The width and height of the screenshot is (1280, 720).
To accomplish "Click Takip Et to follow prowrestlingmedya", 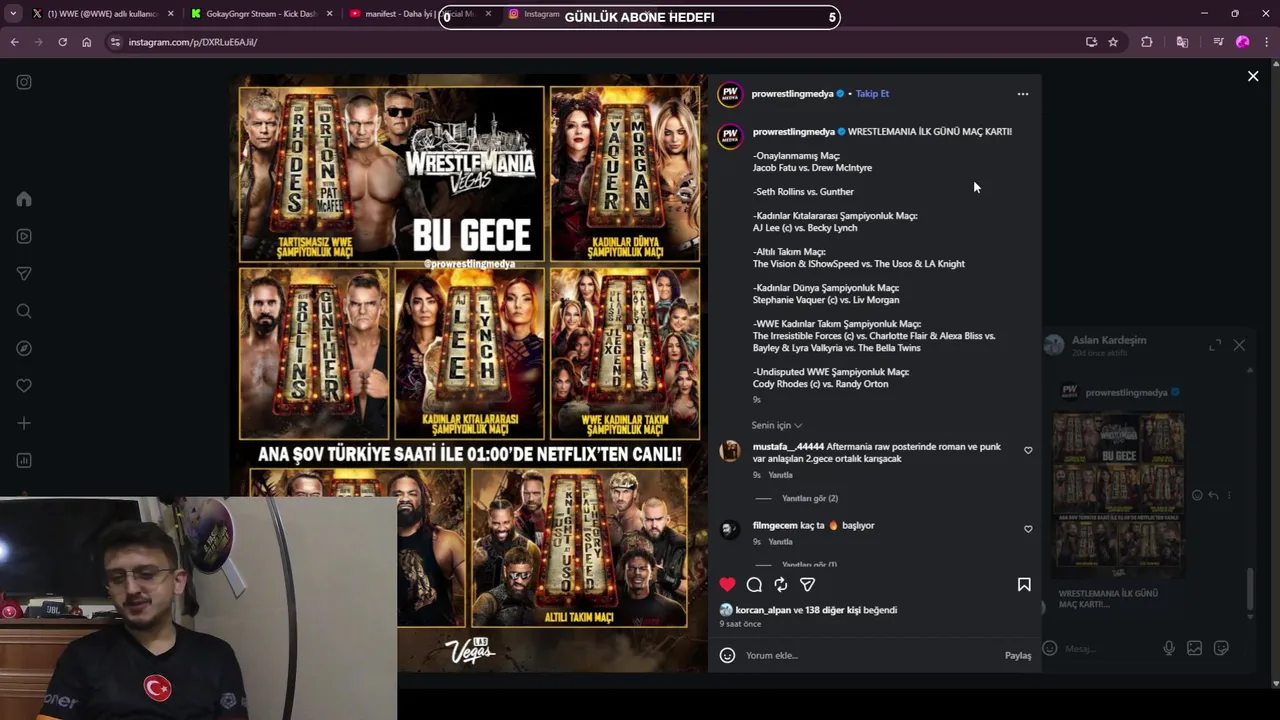I will point(872,94).
